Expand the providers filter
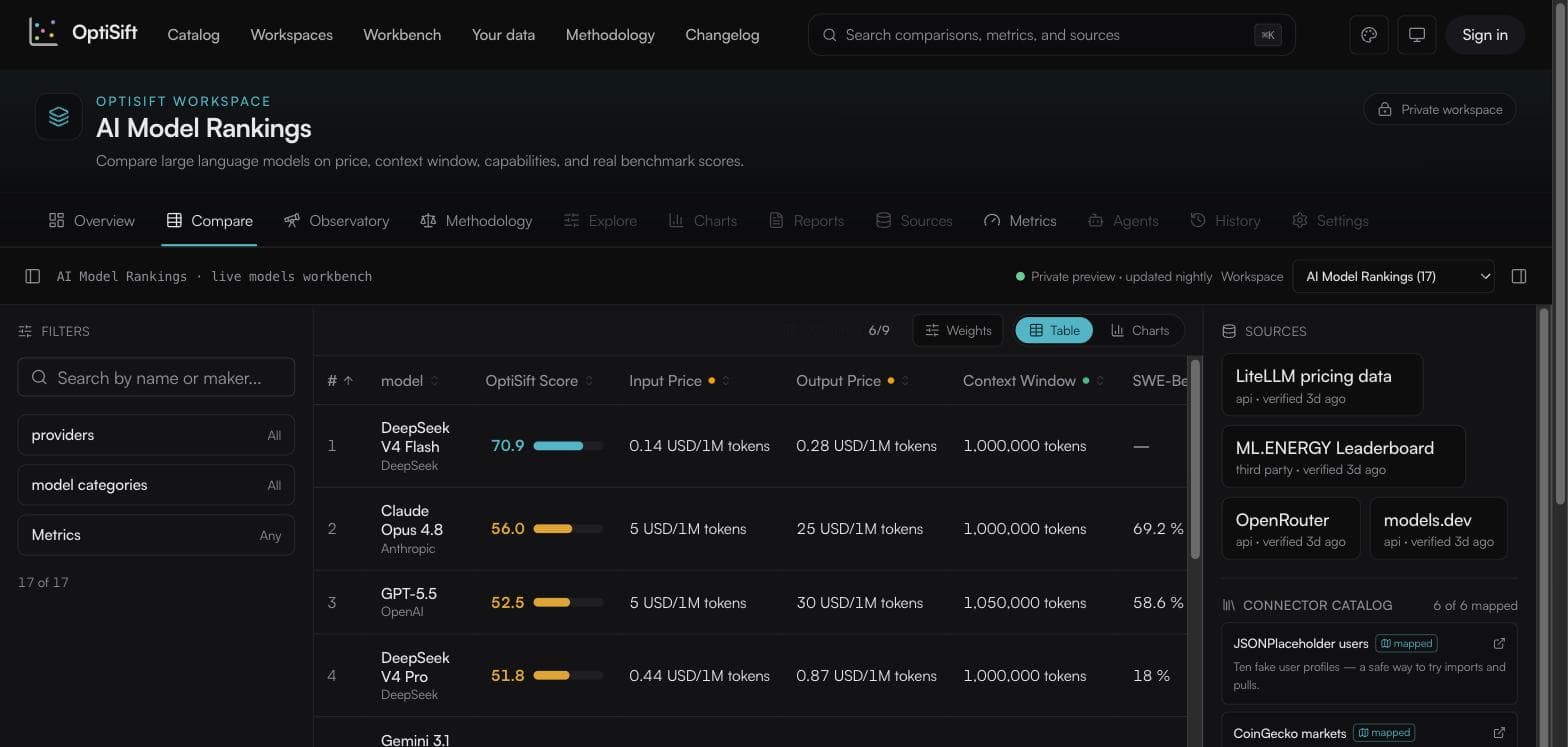The image size is (1568, 747). pos(156,435)
